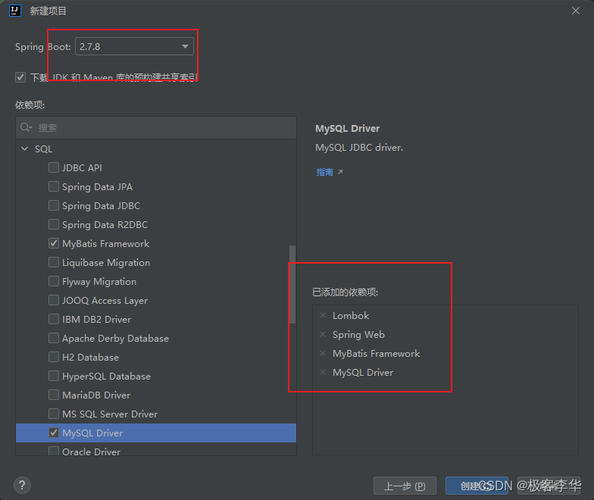Viewport: 594px width, 500px height.
Task: Click the external link arrow beside 指南
Action: click(340, 172)
